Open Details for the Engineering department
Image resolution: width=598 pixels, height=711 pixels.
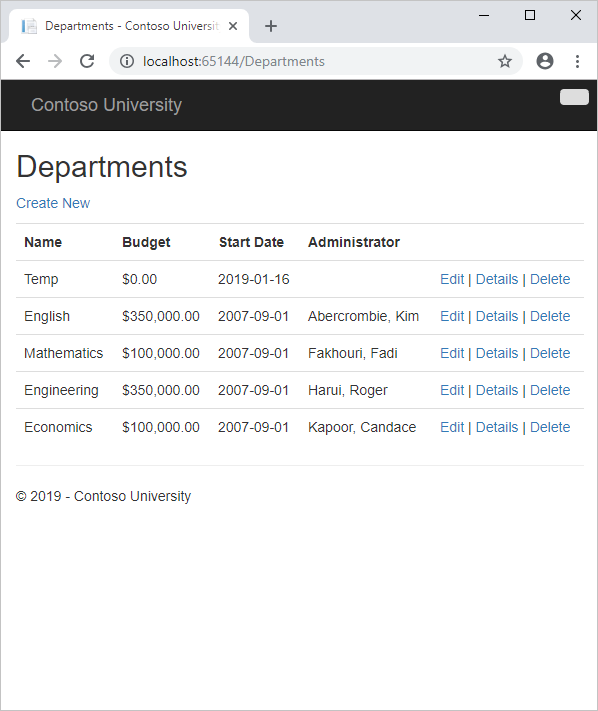[x=497, y=390]
